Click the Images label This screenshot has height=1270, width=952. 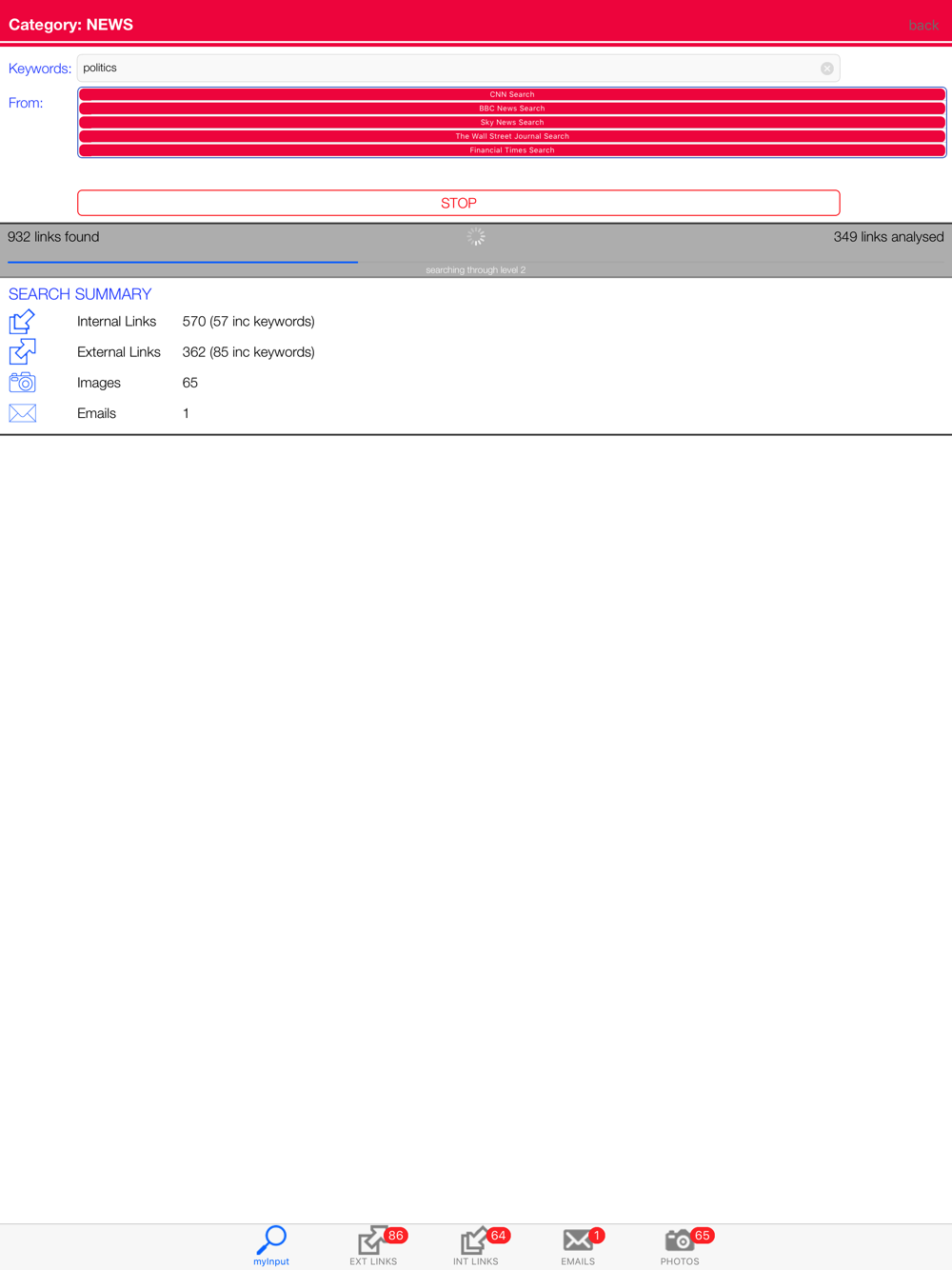coord(99,383)
